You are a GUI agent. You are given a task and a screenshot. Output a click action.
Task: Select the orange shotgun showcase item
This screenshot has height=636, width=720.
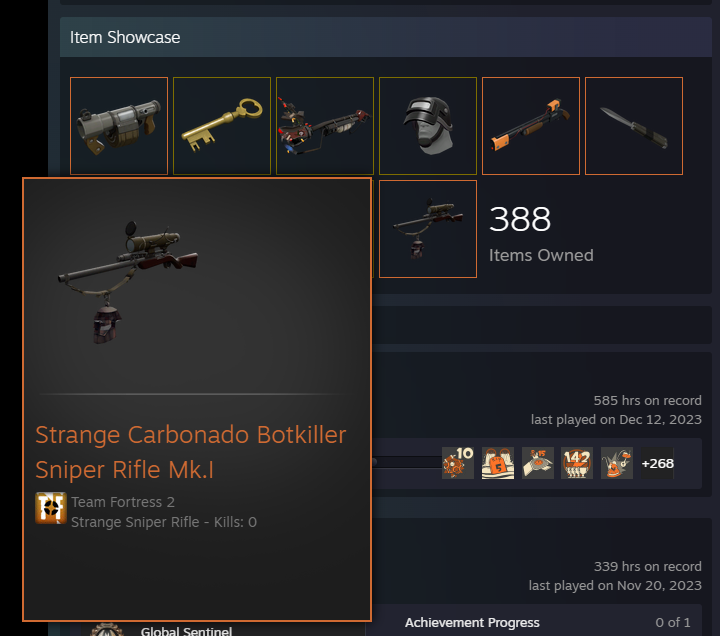pyautogui.click(x=531, y=126)
